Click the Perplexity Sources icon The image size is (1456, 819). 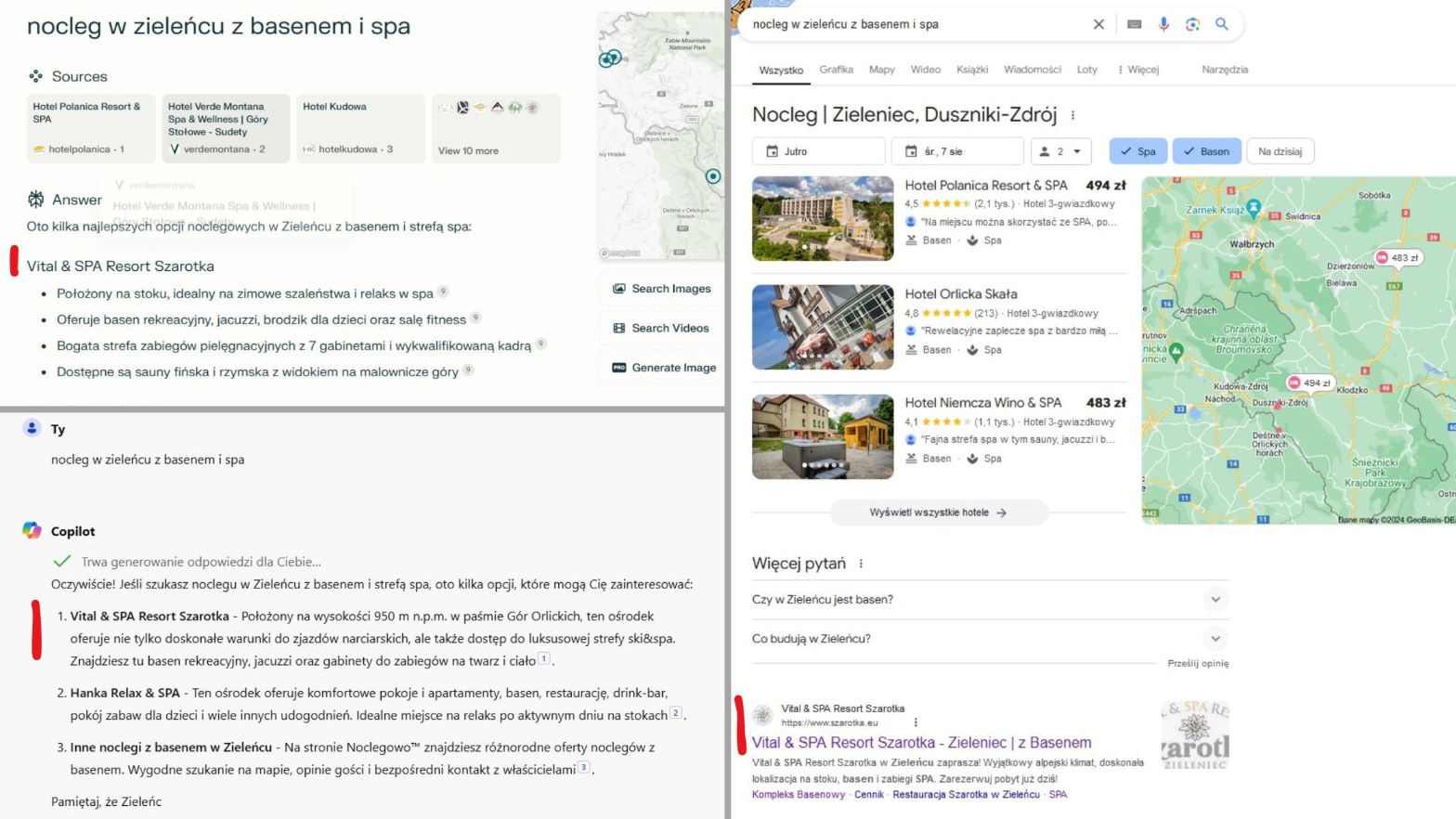(35, 76)
